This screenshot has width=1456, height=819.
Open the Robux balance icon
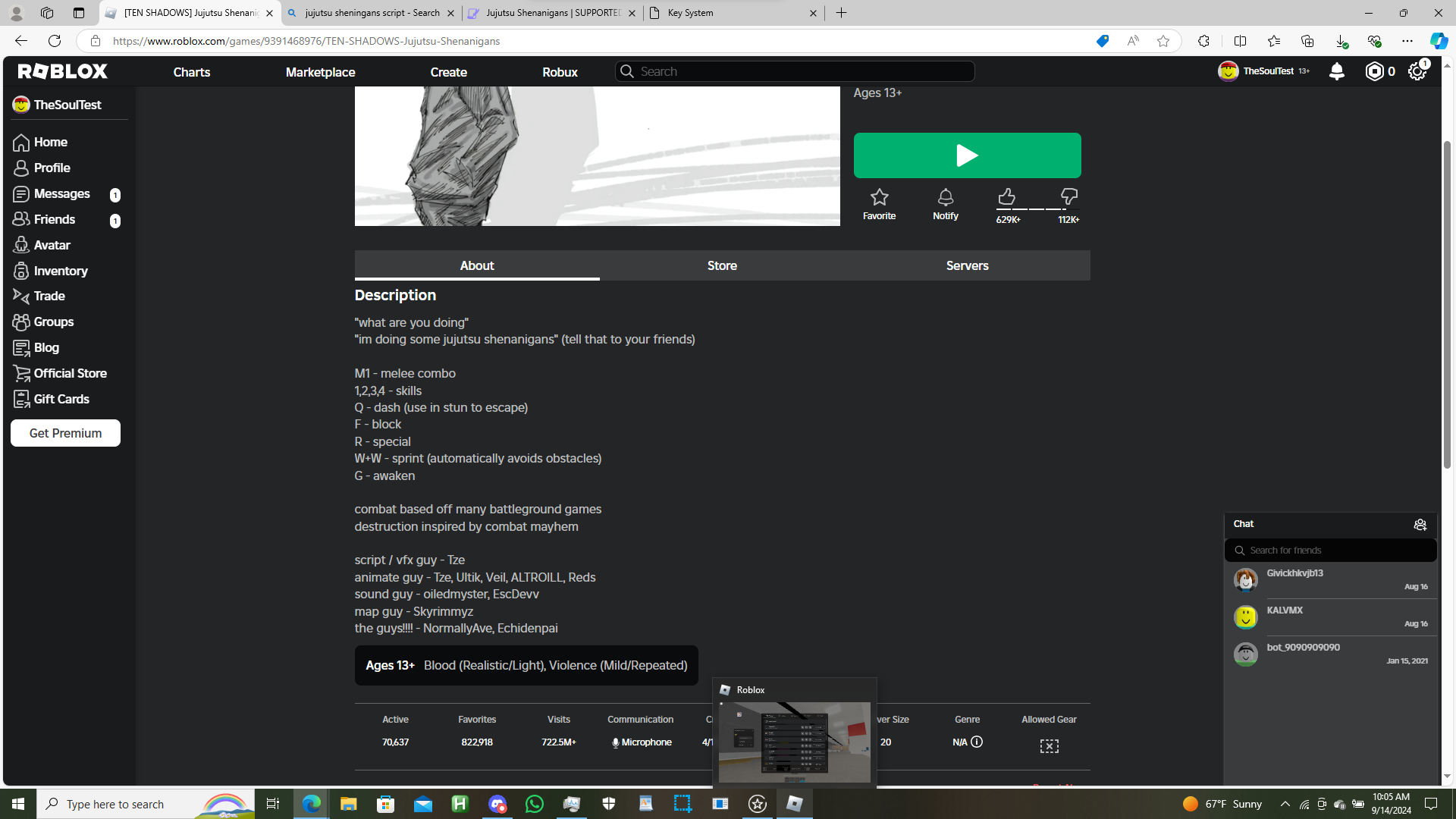(x=1374, y=71)
